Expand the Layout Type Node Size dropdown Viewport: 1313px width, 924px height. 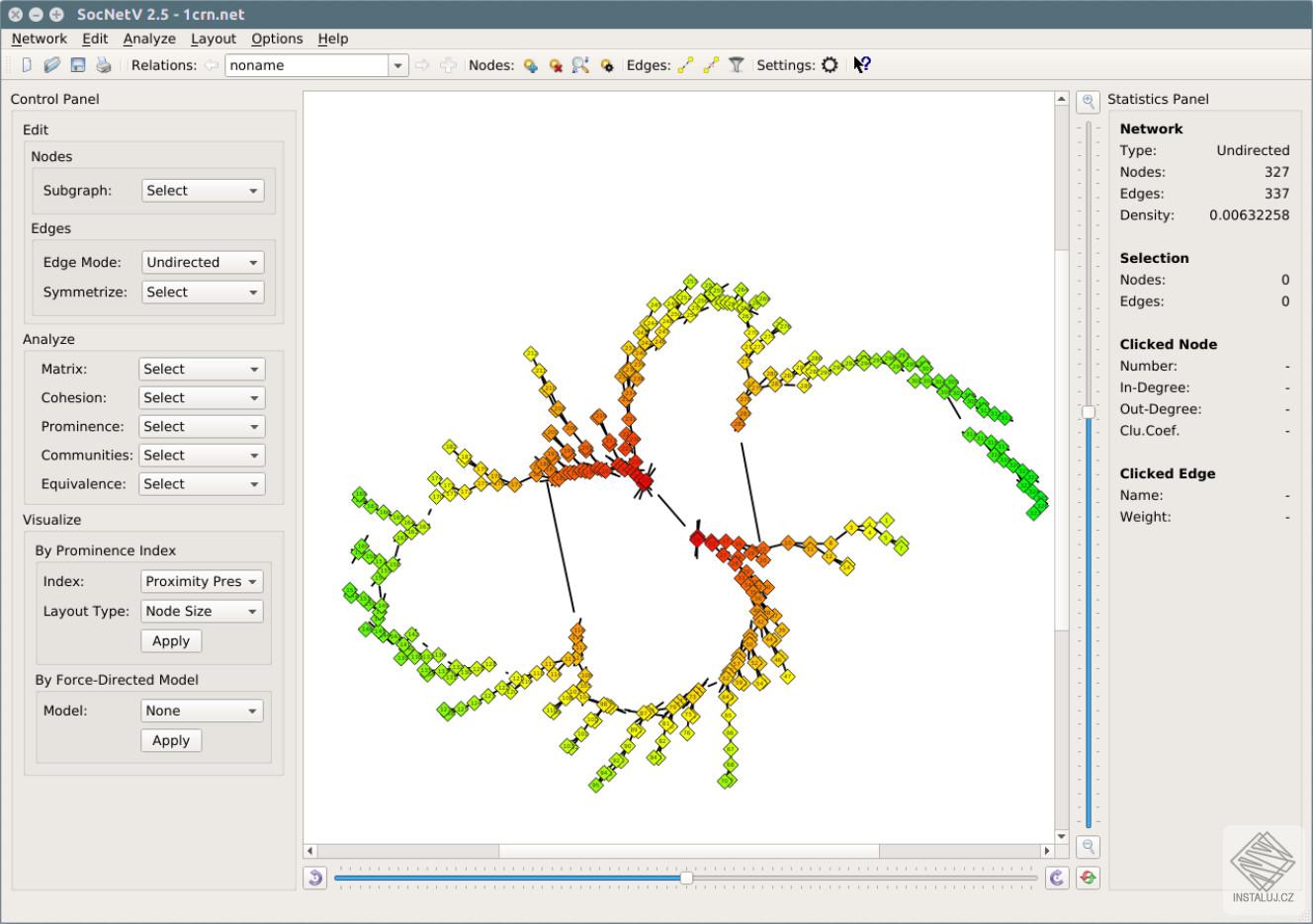202,611
